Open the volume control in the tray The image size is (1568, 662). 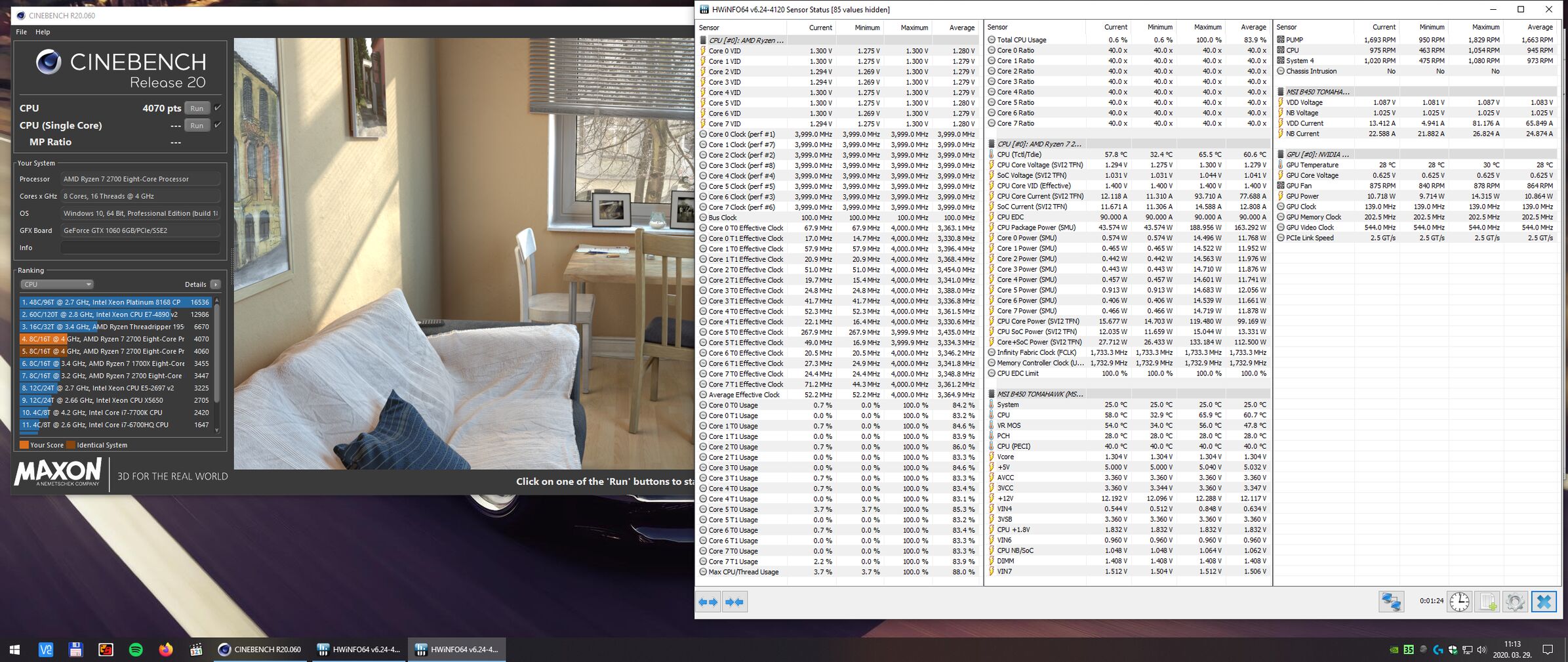point(1481,650)
